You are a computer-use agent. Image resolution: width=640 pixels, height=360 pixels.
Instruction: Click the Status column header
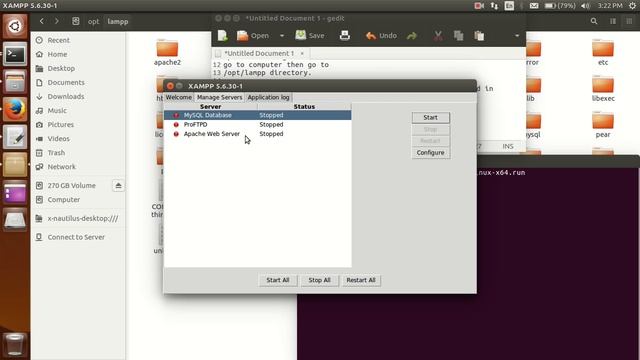pyautogui.click(x=304, y=107)
